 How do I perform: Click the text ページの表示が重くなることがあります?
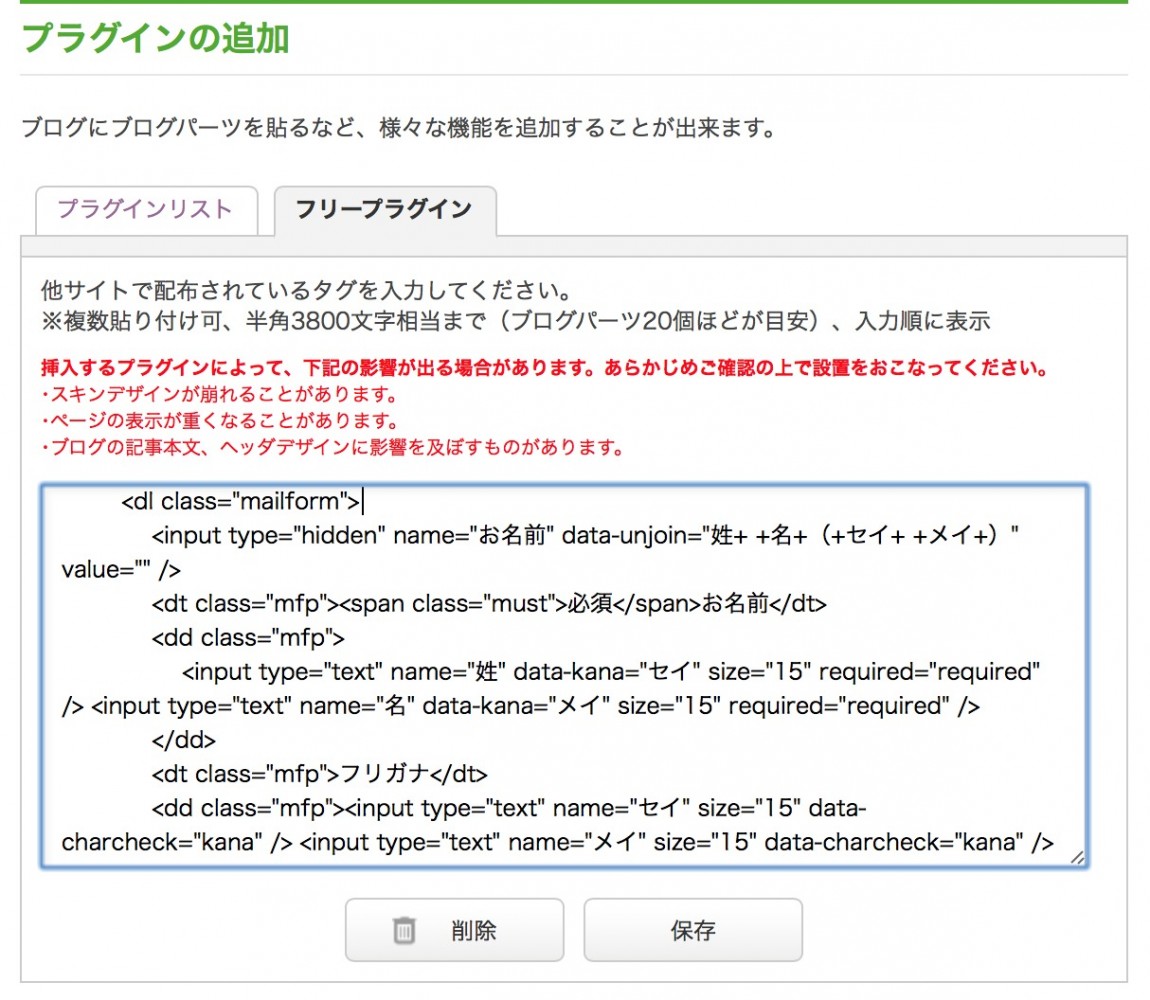[219, 420]
